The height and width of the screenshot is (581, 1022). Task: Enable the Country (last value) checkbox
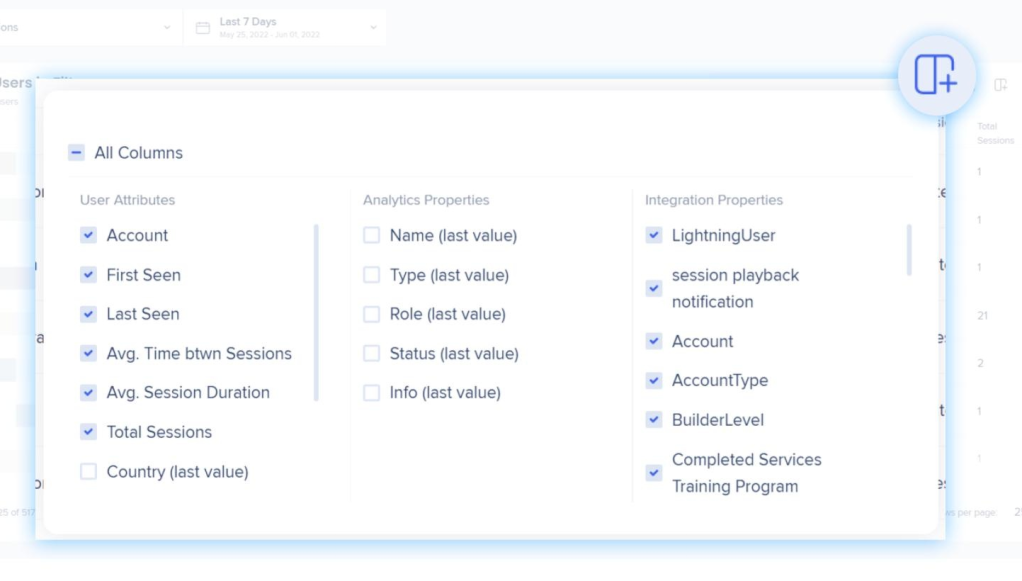(89, 472)
